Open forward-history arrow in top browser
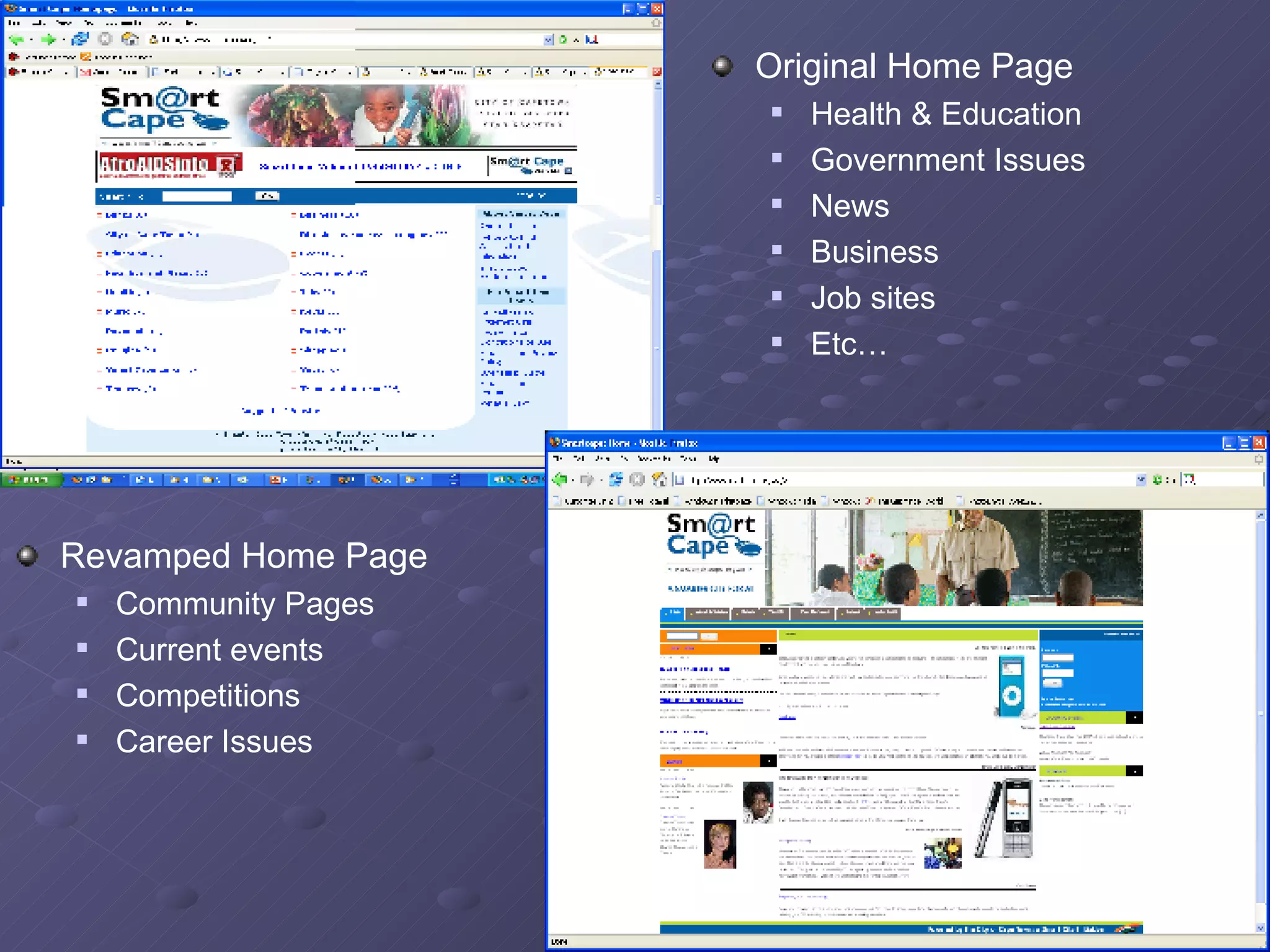 point(63,40)
